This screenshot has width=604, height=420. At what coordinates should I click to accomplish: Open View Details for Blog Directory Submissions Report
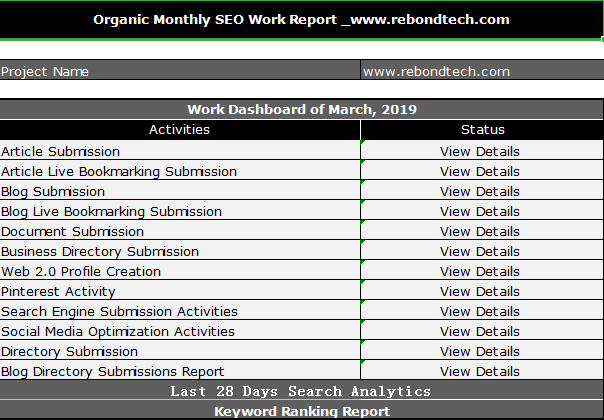(480, 371)
